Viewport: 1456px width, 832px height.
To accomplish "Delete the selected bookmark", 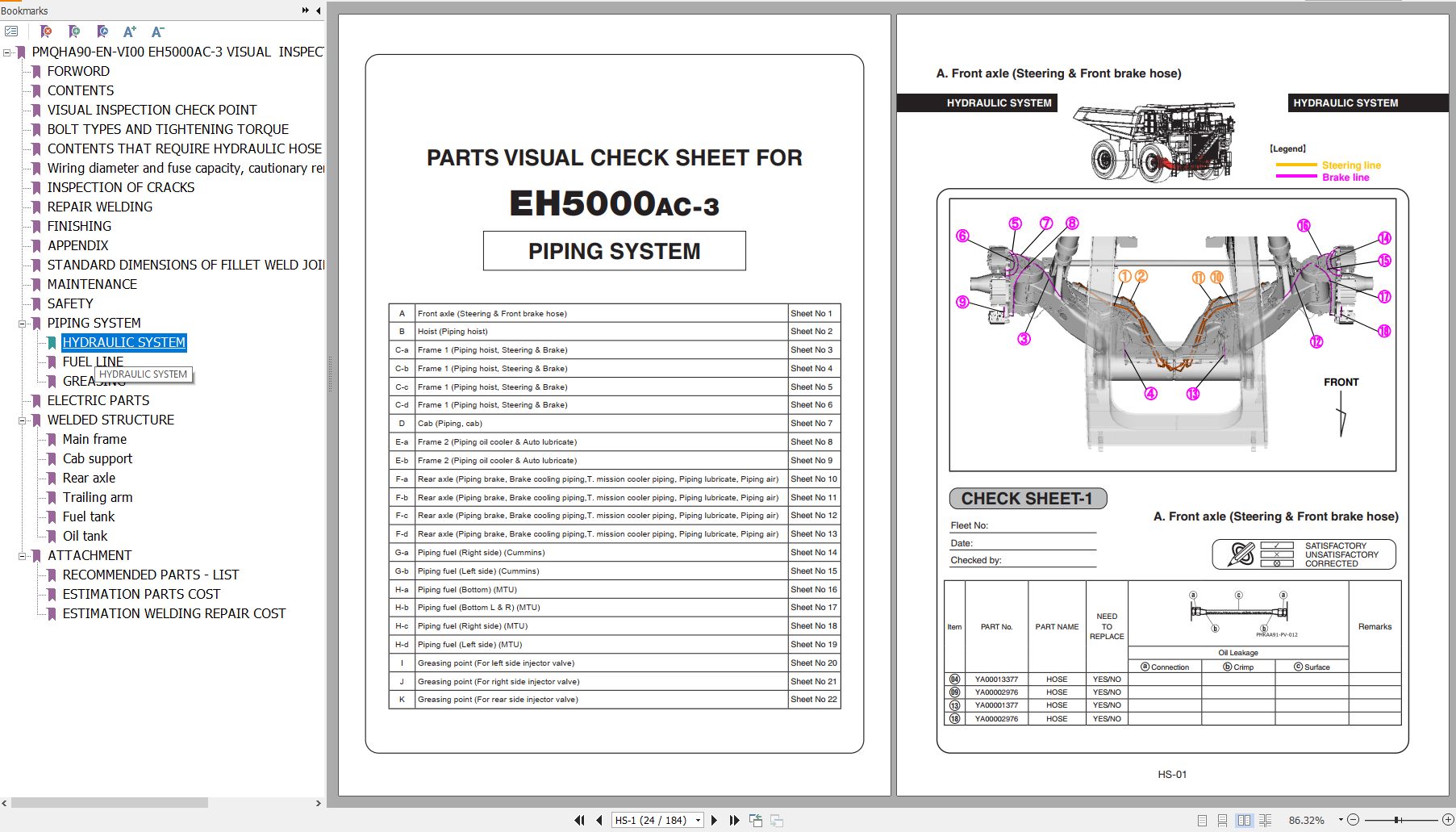I will [x=46, y=31].
